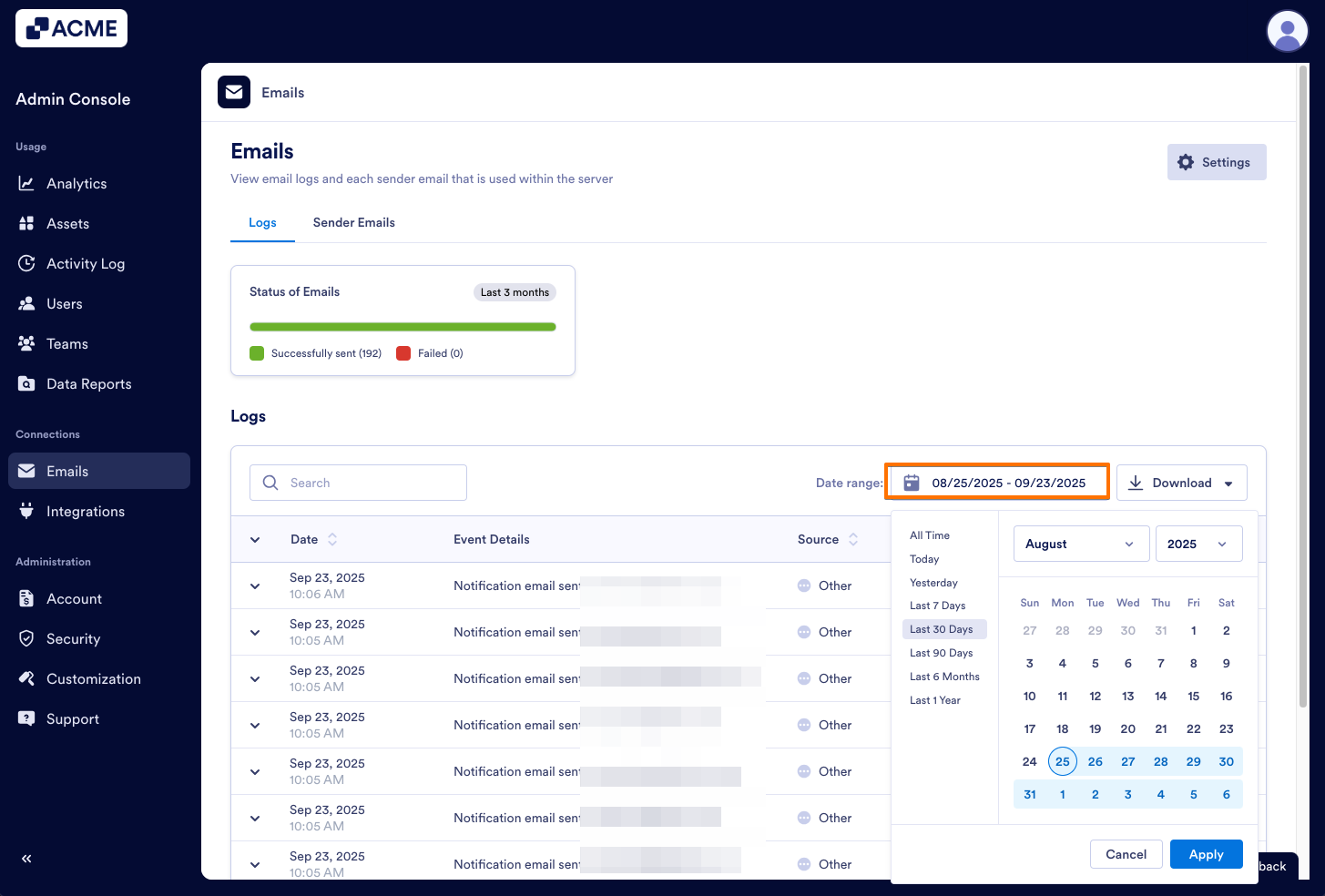The width and height of the screenshot is (1325, 896).
Task: Click the Search logs input field
Action: click(358, 482)
